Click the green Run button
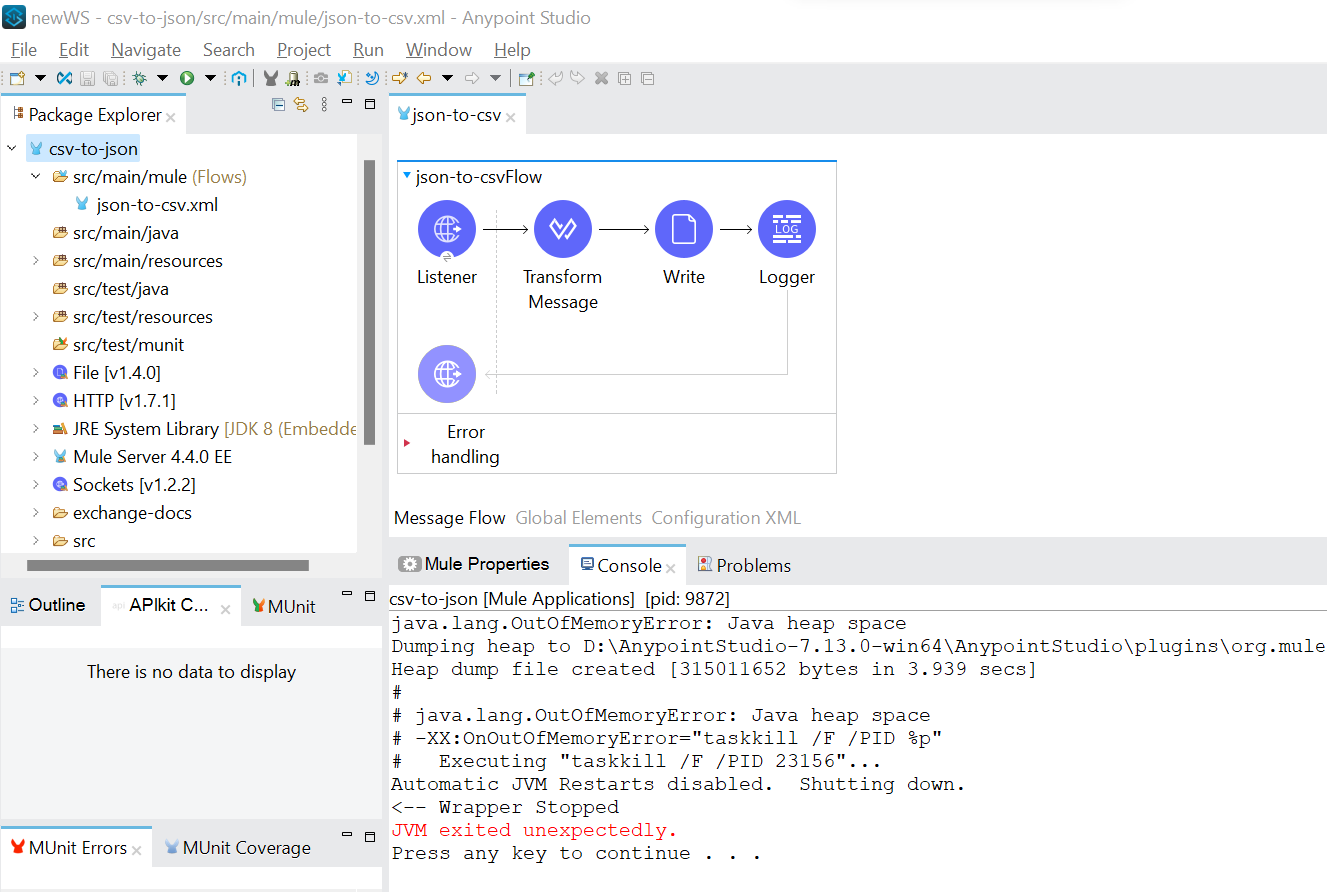1327x892 pixels. click(x=187, y=78)
